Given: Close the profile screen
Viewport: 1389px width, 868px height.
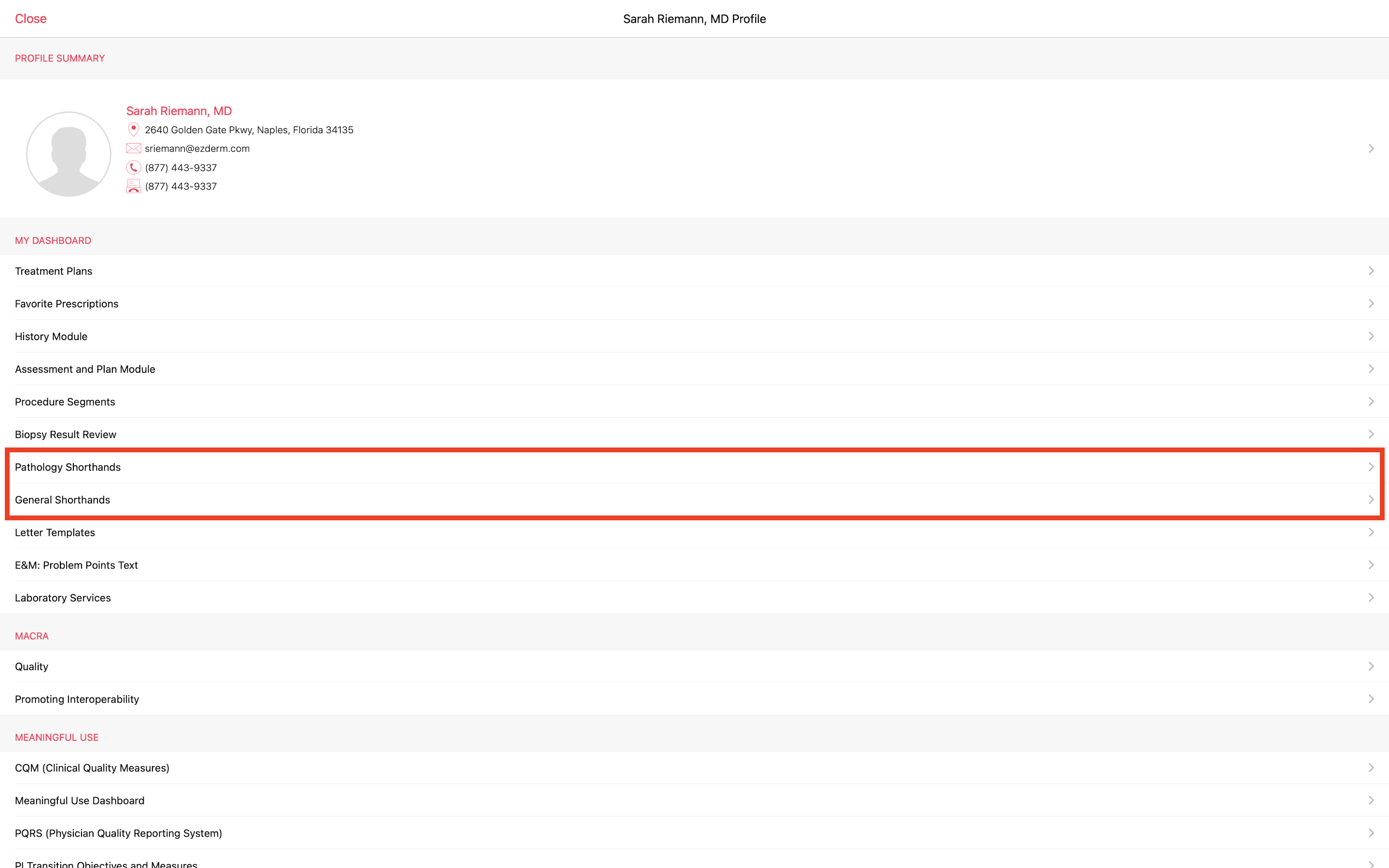Looking at the screenshot, I should point(30,18).
